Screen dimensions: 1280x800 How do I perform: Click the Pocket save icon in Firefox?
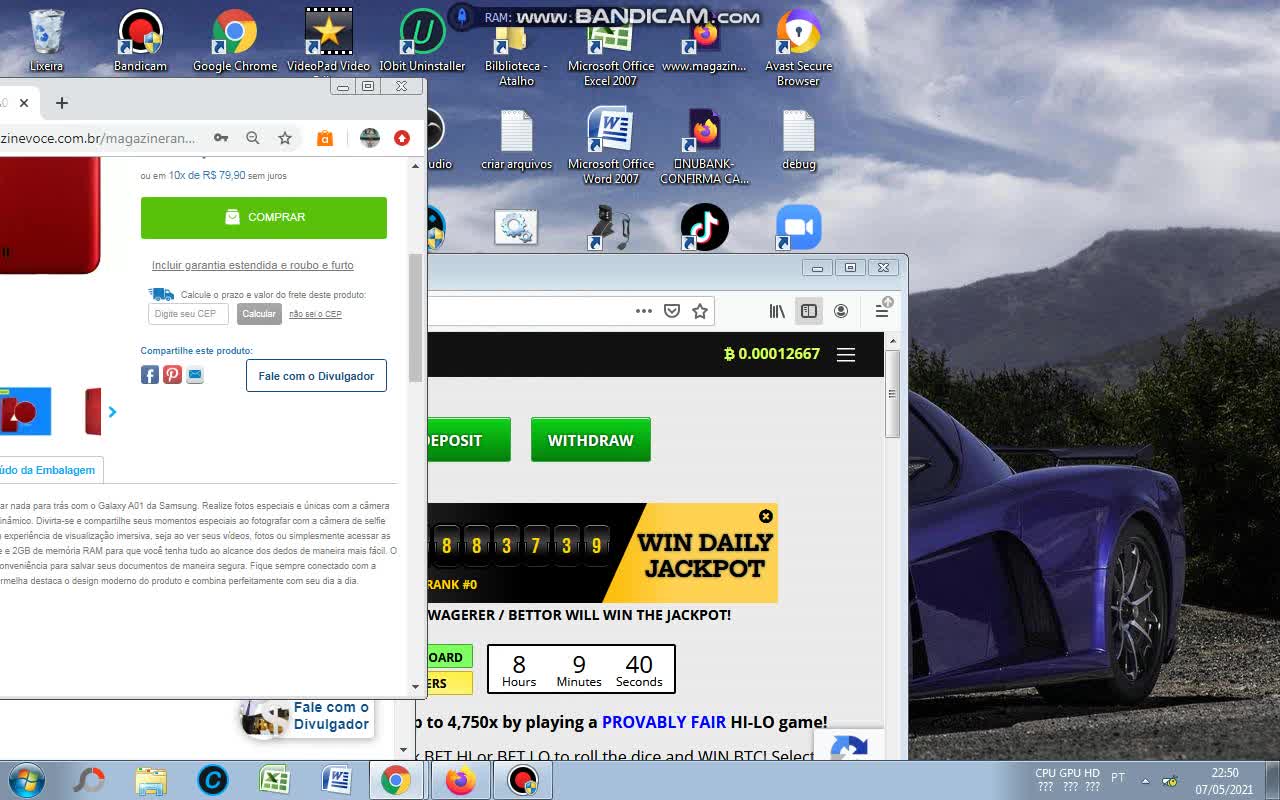pos(672,311)
